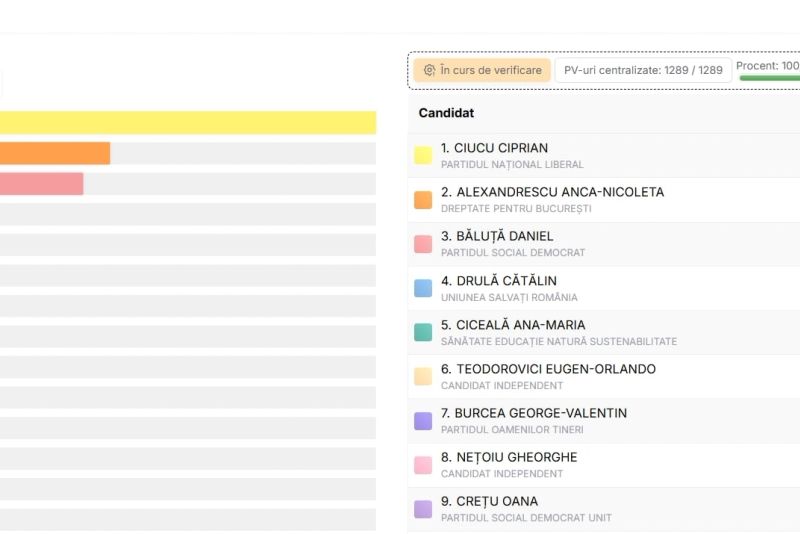800x534 pixels.
Task: Click the light pink swatch for Nețoiu Gheorghe
Action: (x=423, y=465)
